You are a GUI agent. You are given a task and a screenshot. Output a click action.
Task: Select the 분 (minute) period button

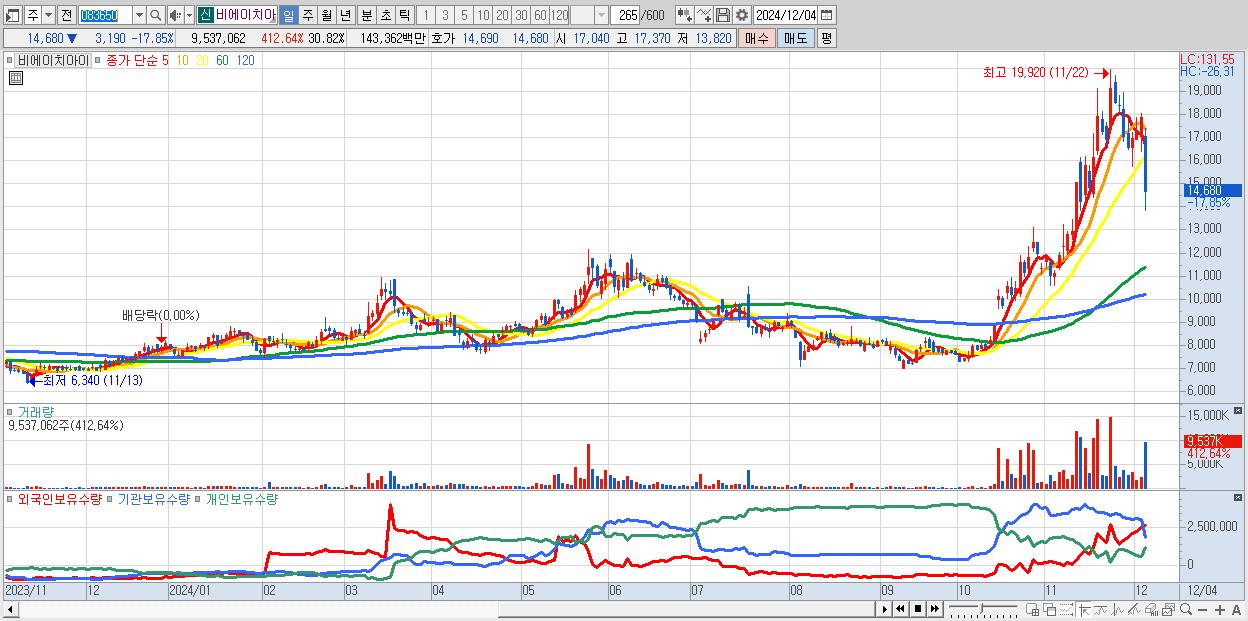[366, 15]
